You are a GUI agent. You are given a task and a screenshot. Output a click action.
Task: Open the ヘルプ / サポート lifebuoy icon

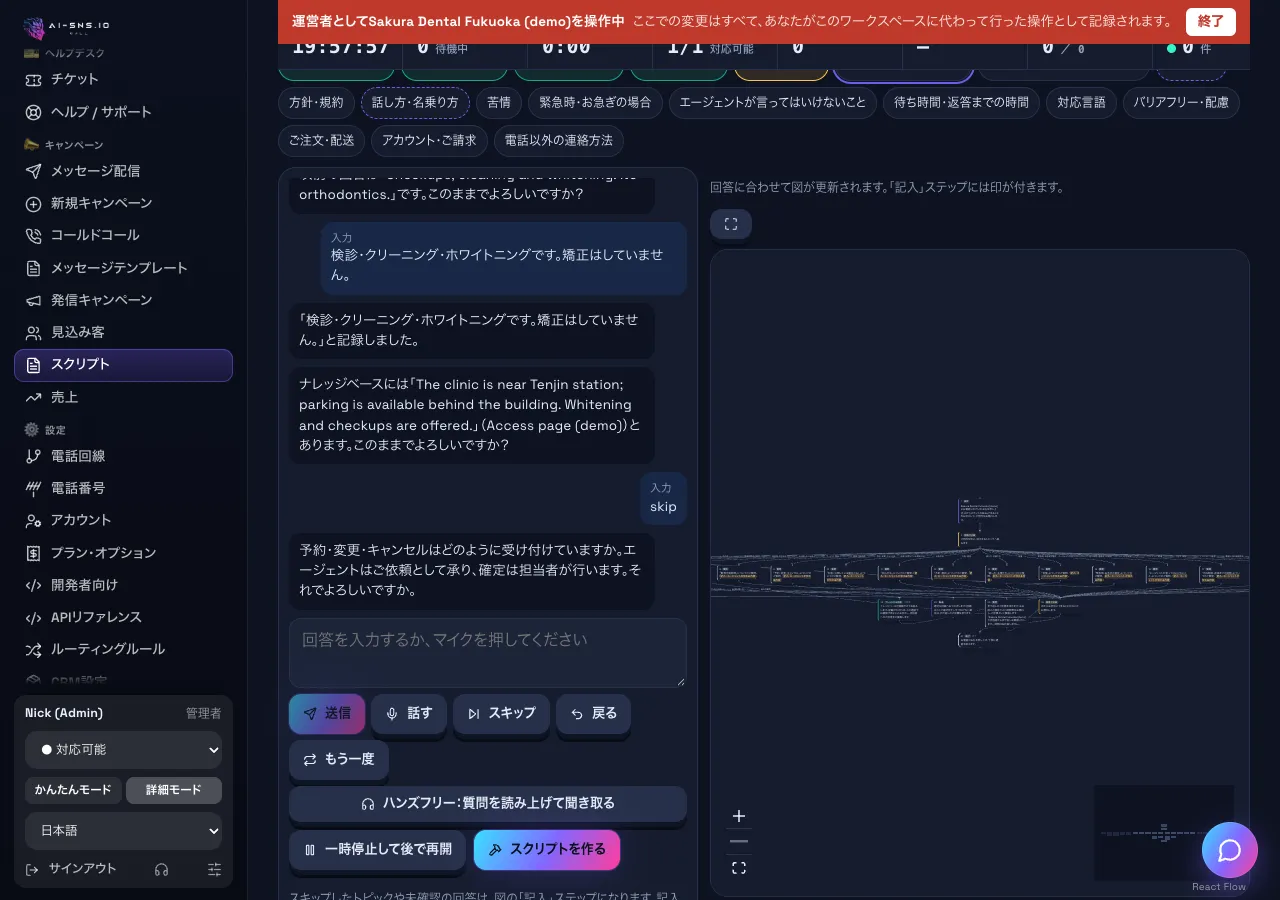tap(33, 112)
